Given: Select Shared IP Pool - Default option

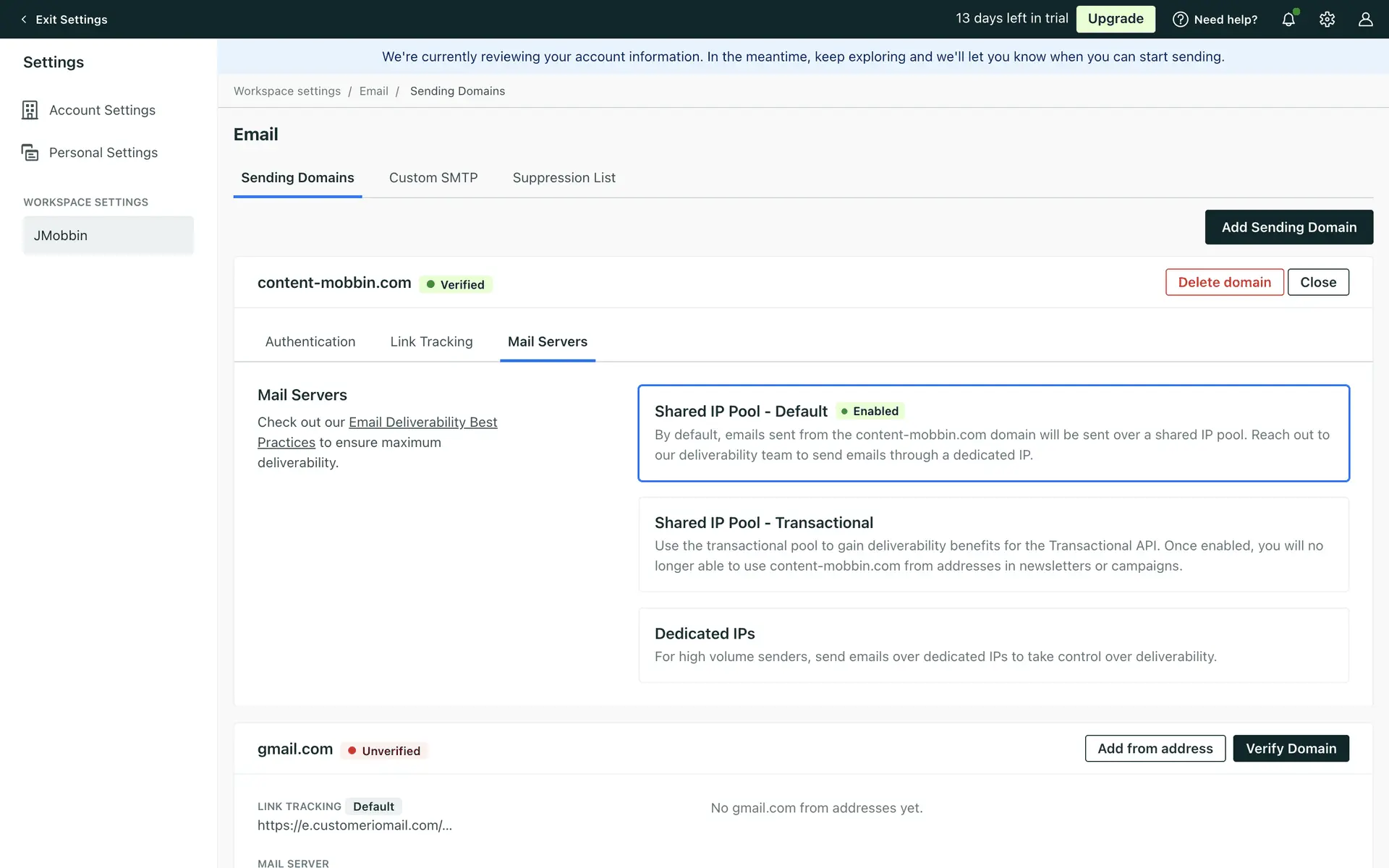Looking at the screenshot, I should tap(993, 433).
